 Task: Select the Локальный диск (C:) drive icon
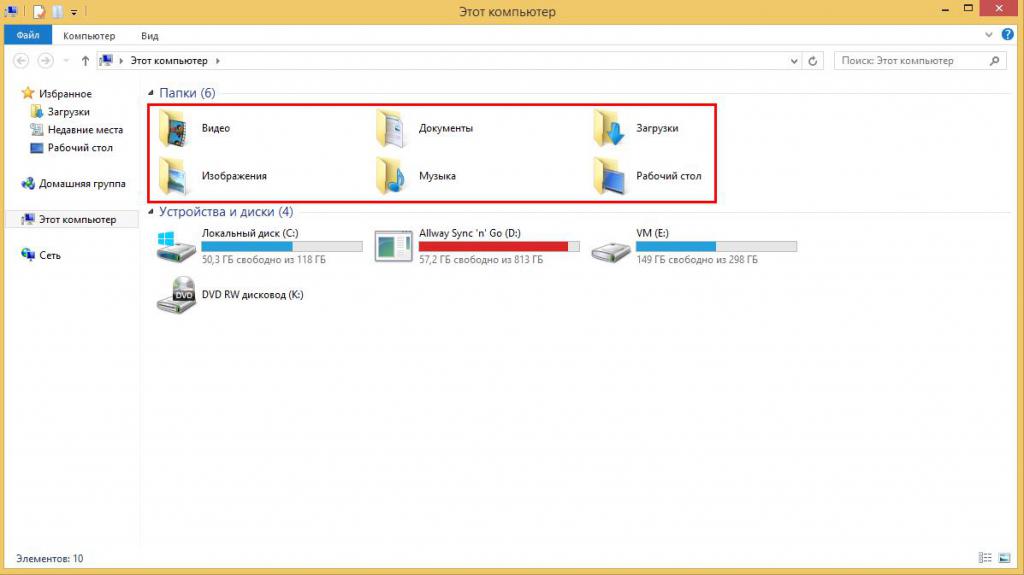click(176, 246)
